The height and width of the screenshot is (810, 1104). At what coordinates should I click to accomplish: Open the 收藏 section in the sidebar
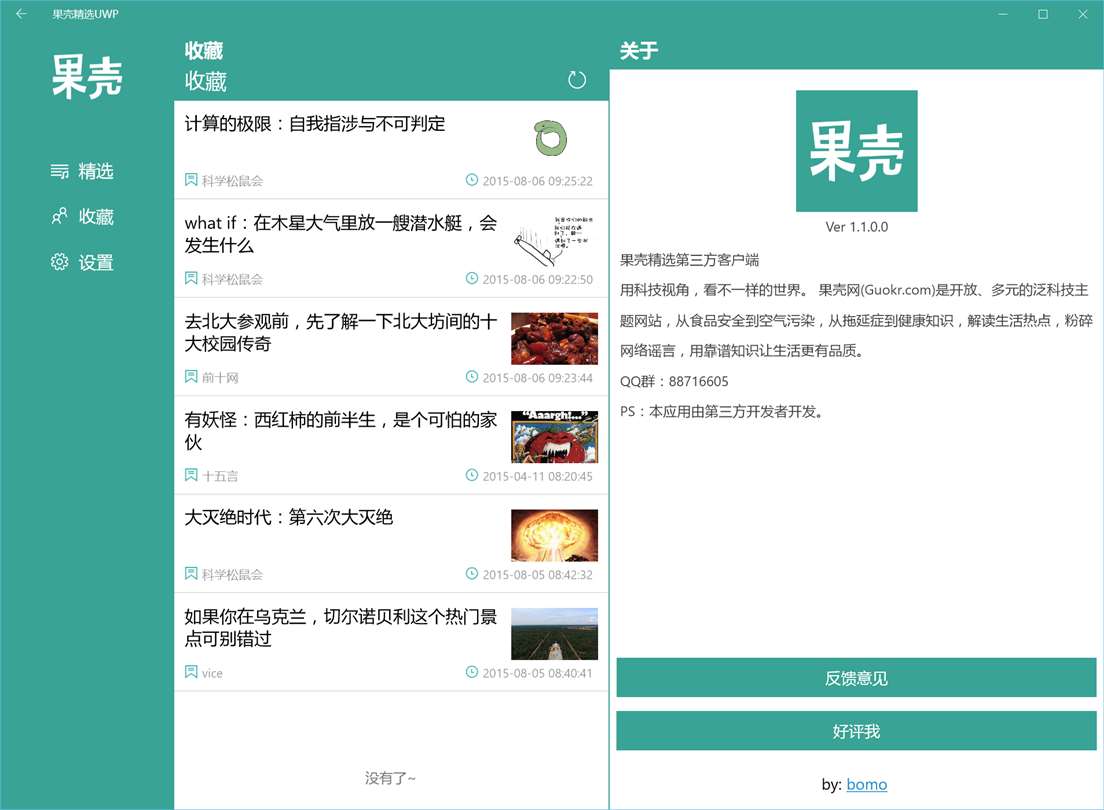(x=82, y=216)
